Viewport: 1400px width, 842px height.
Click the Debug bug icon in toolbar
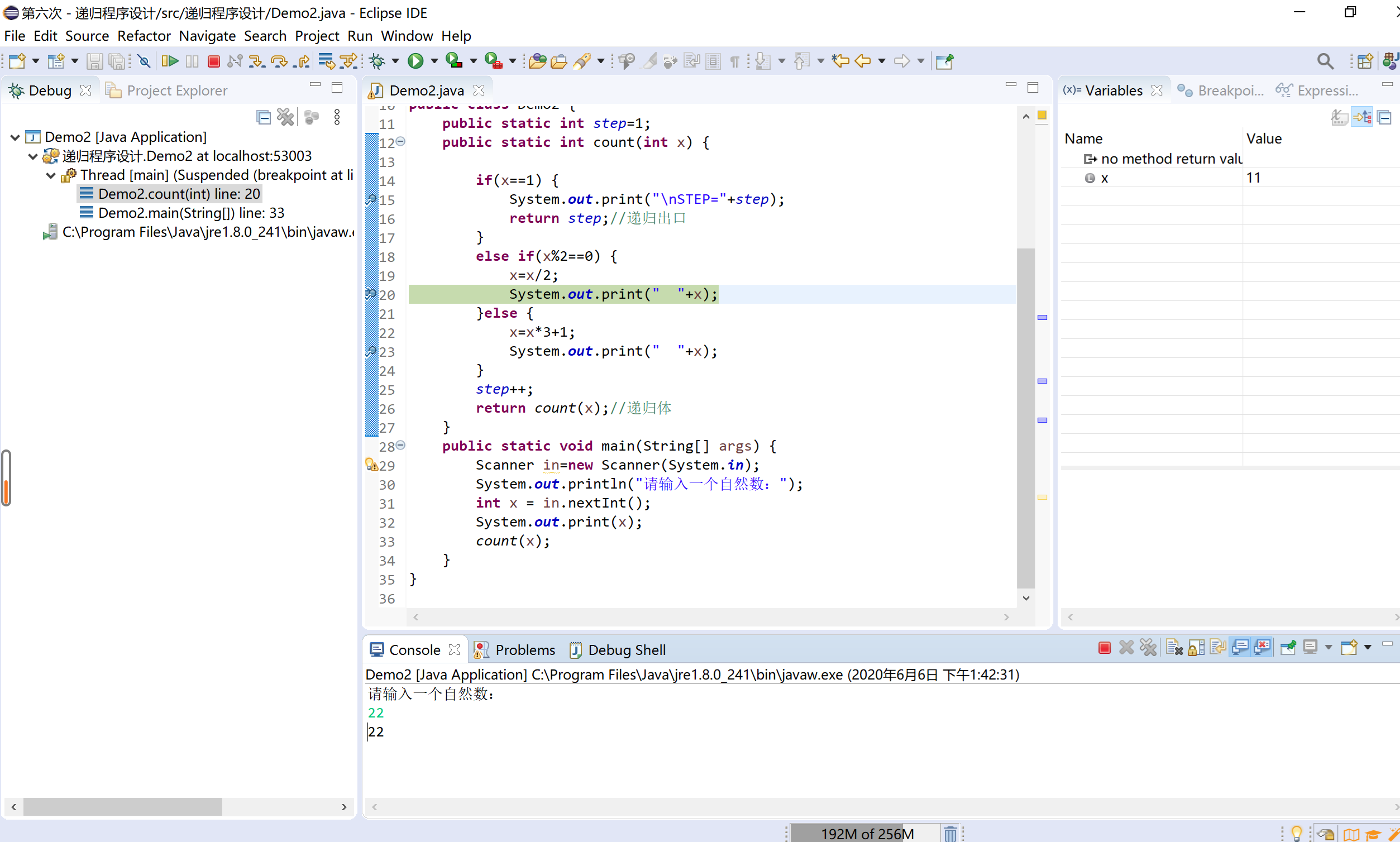point(376,61)
